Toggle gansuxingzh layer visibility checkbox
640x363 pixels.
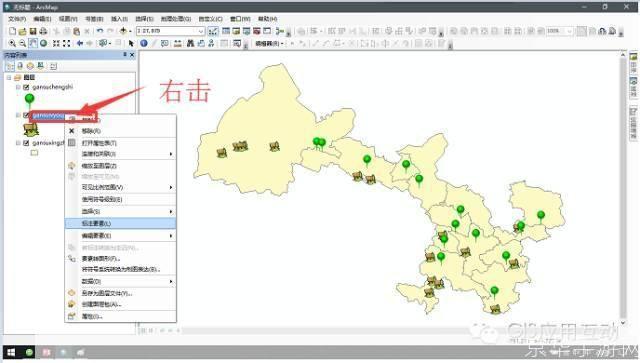26,143
